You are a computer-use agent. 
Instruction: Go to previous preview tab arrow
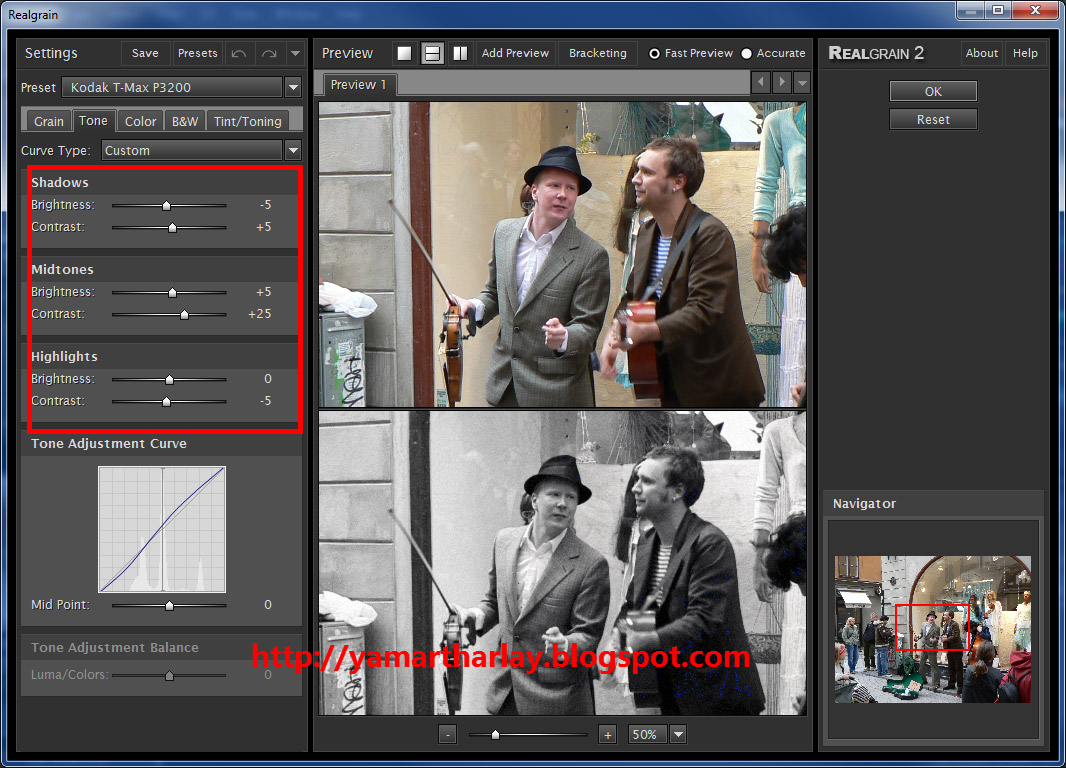tap(761, 82)
